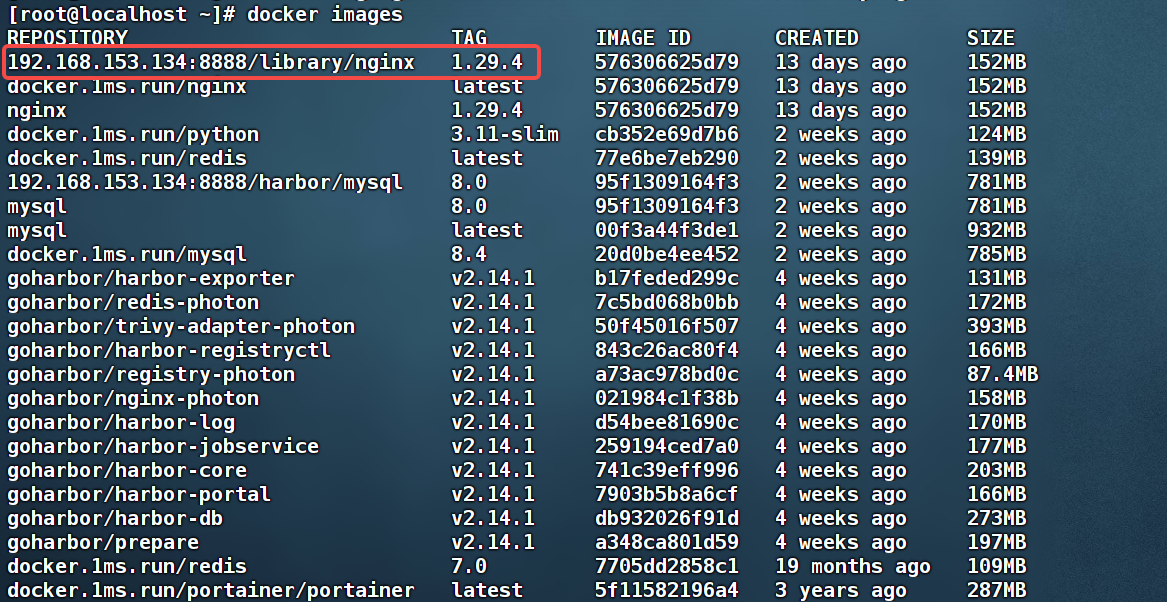
Task: Click image ID b17feded299c
Action: (667, 278)
